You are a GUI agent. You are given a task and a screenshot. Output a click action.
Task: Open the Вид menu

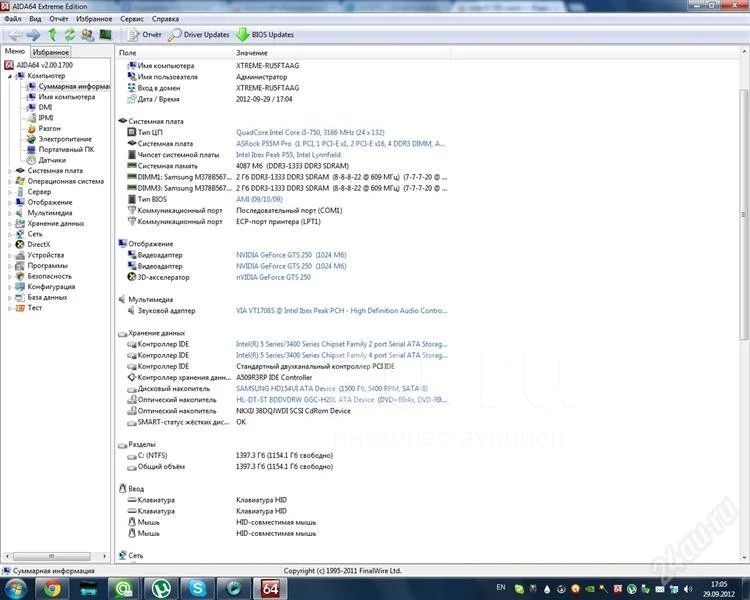(35, 19)
